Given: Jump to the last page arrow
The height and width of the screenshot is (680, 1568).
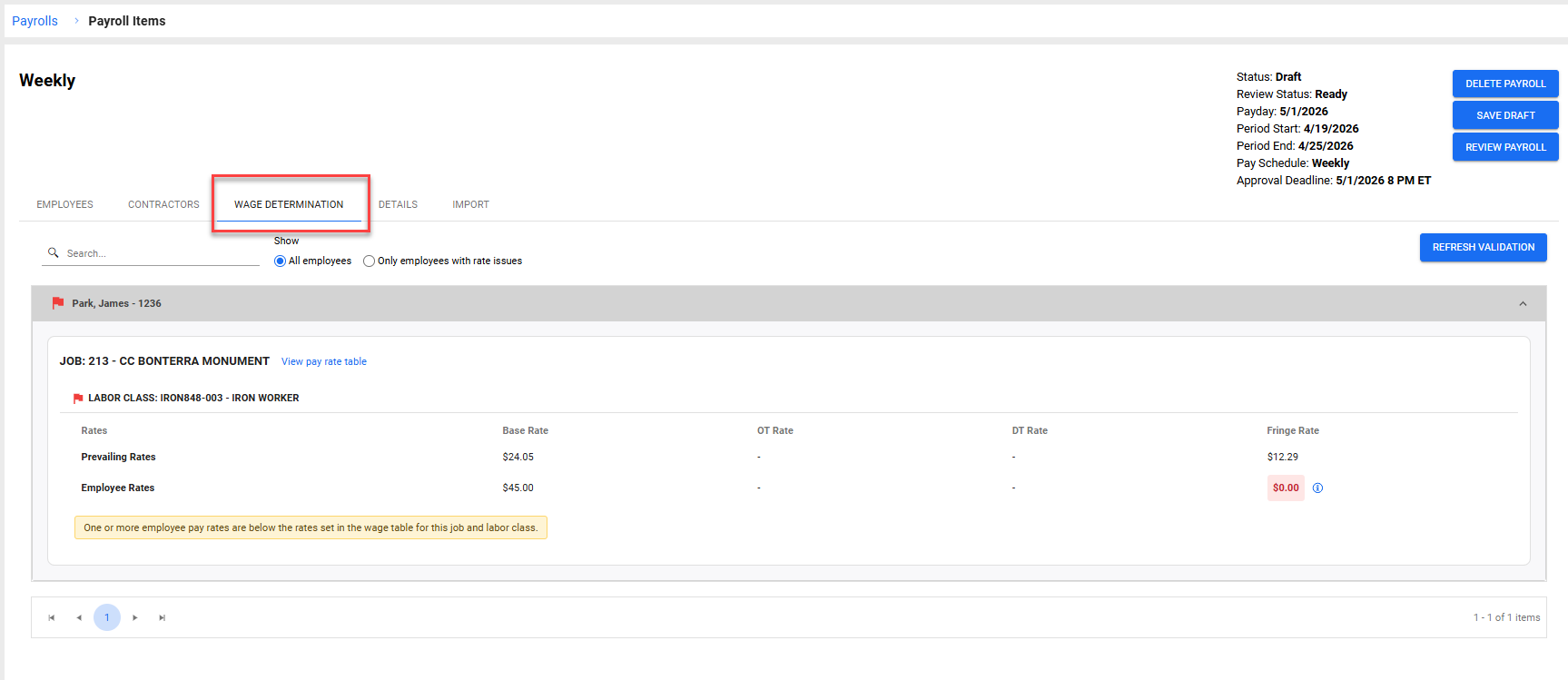Looking at the screenshot, I should (x=163, y=617).
